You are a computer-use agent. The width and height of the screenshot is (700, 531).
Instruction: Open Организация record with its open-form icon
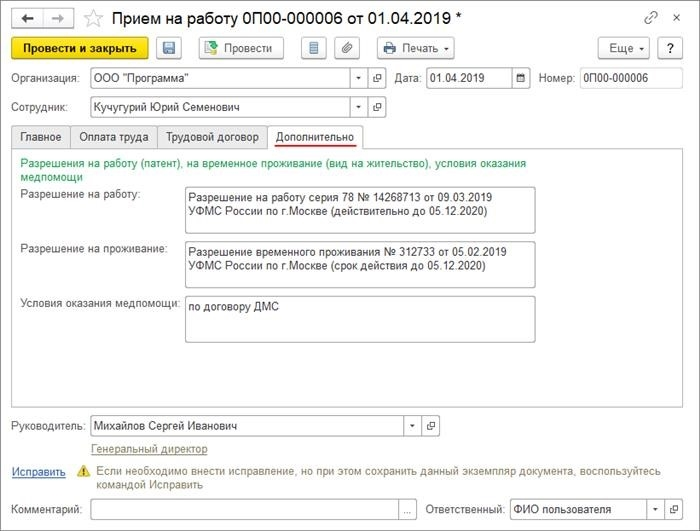(377, 78)
